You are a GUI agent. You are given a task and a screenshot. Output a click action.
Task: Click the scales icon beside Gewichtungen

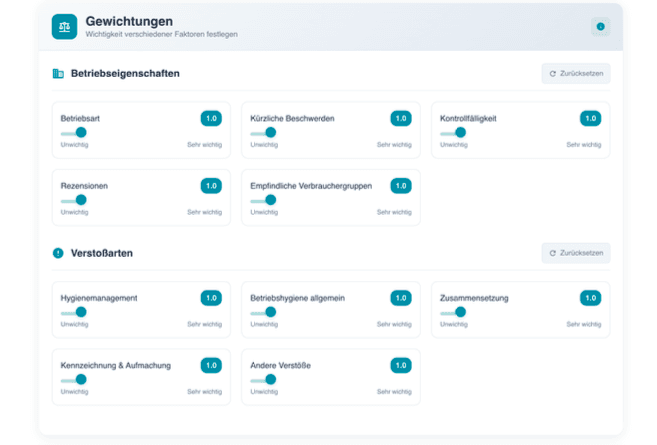click(64, 27)
